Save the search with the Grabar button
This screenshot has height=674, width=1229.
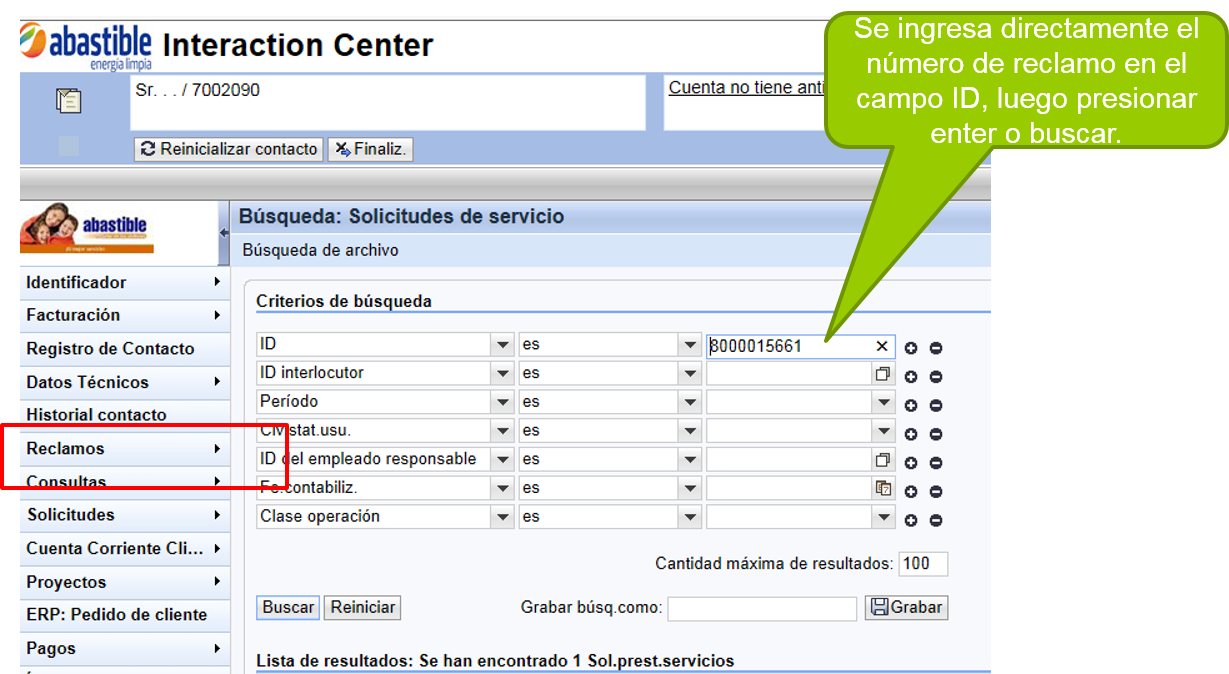tap(906, 607)
